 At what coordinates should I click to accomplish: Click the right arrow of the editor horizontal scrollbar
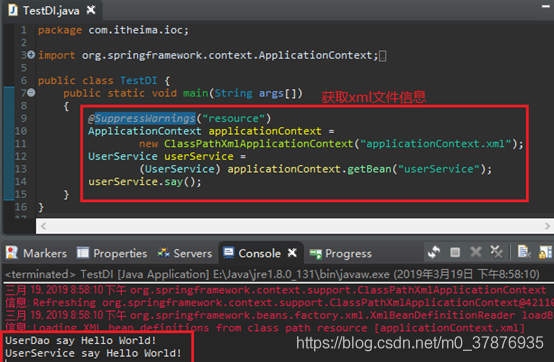point(547,226)
